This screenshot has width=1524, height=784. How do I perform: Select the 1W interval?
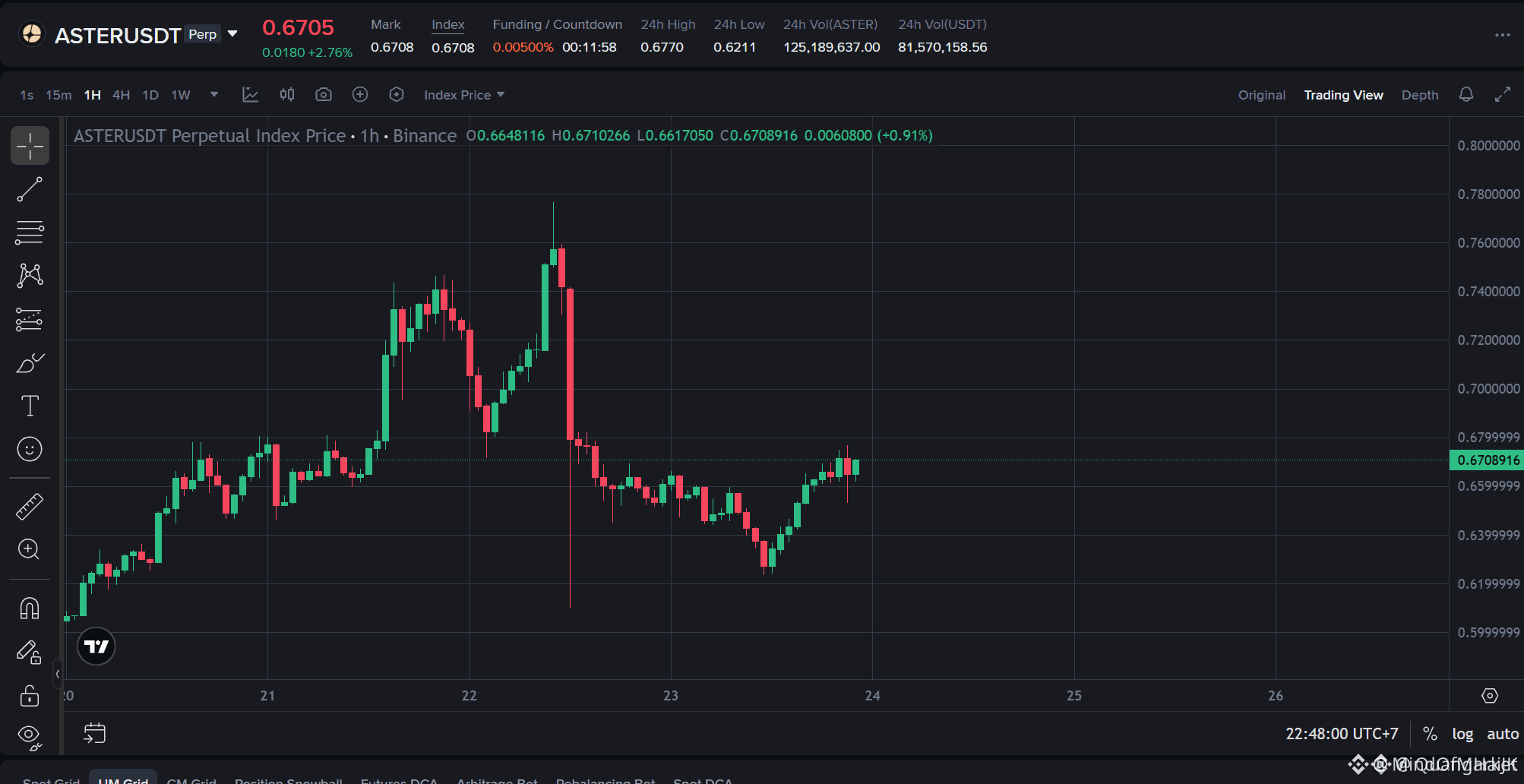coord(181,95)
